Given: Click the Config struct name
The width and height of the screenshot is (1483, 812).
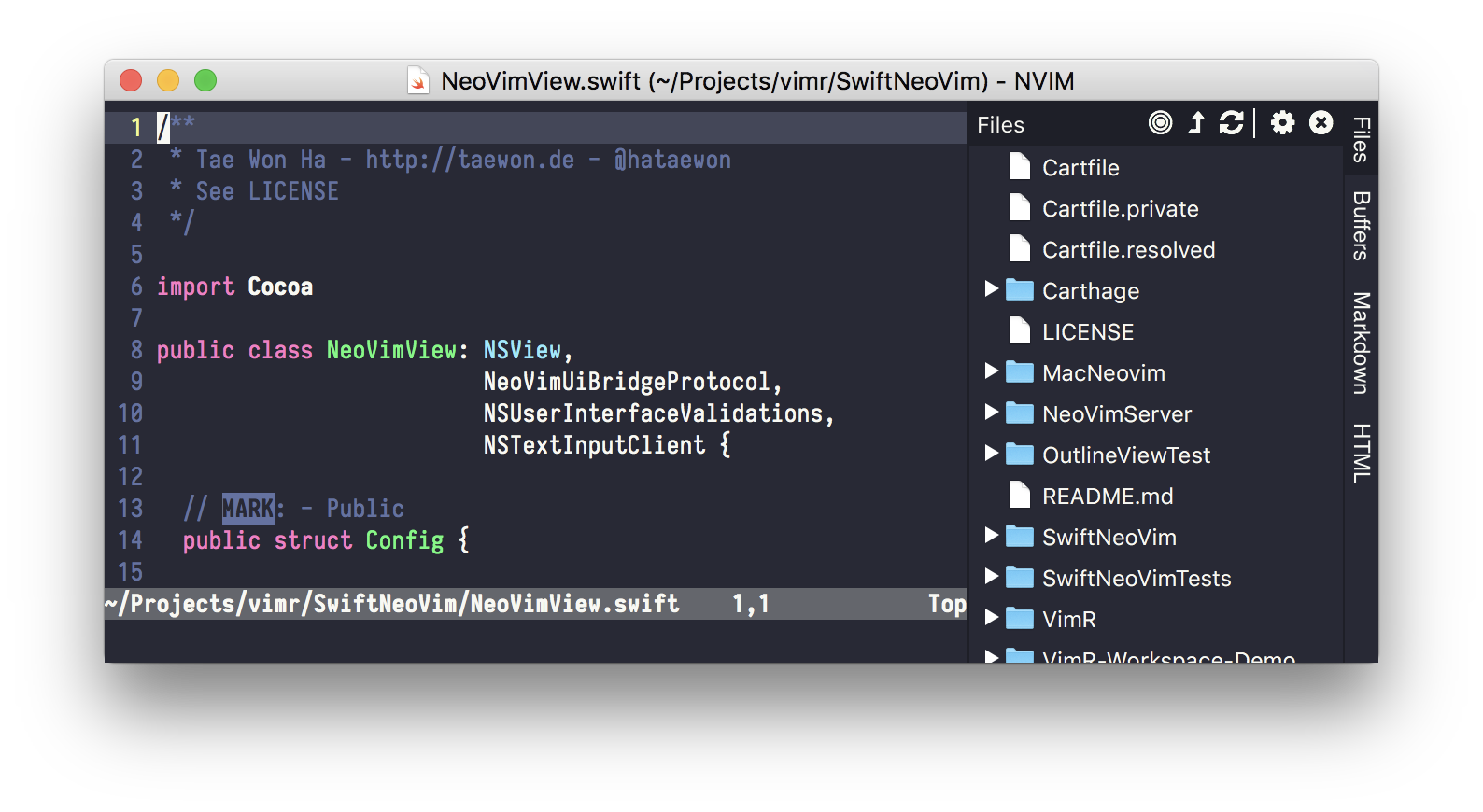Looking at the screenshot, I should 404,540.
